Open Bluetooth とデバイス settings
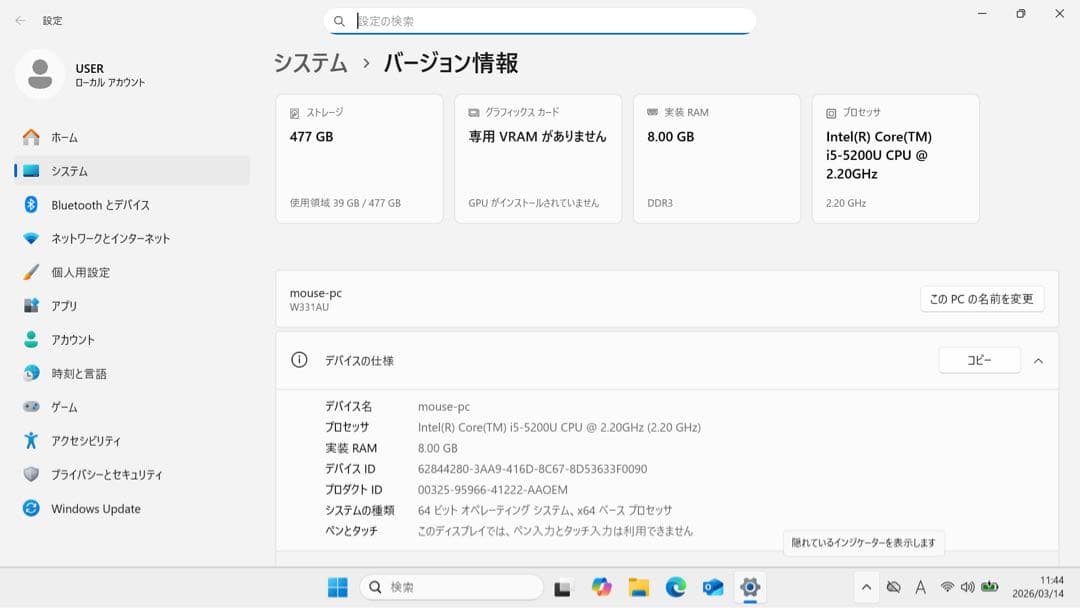Screen dimensions: 1080x608 pyautogui.click(x=132, y=205)
